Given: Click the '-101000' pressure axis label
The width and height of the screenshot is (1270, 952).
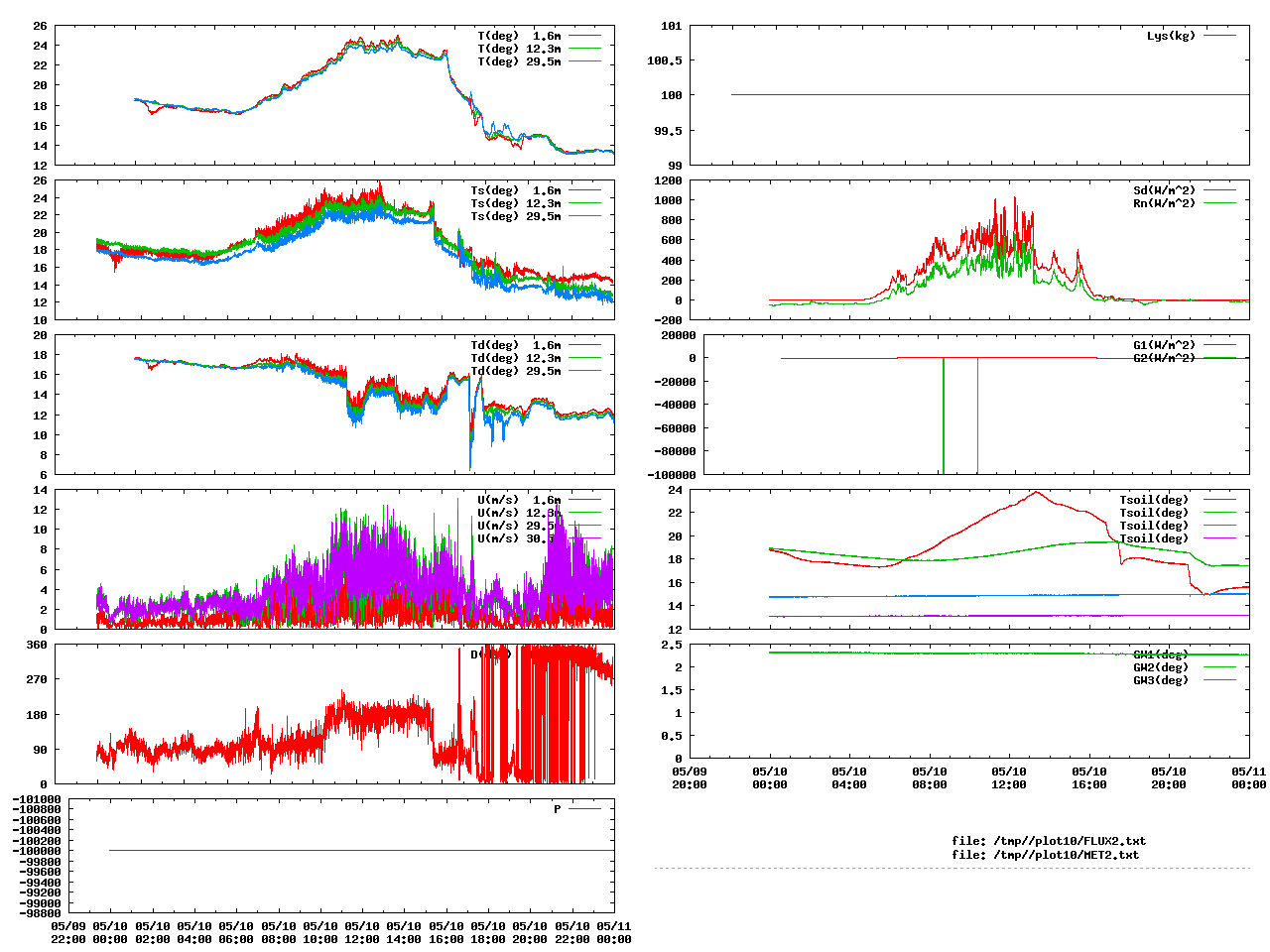Looking at the screenshot, I should click(x=37, y=799).
